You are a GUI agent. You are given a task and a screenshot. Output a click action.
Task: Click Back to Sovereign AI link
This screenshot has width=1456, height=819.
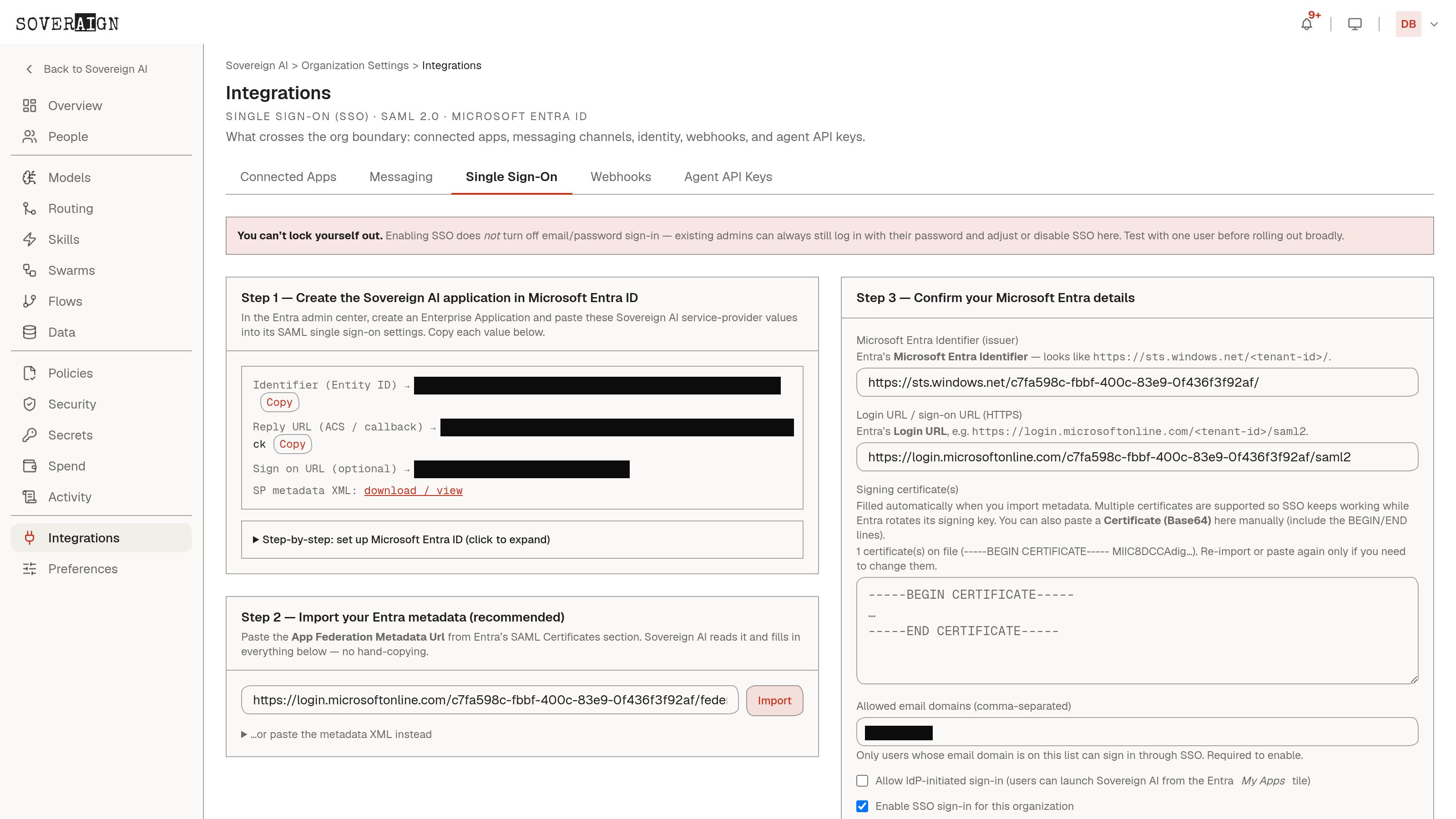[x=95, y=69]
